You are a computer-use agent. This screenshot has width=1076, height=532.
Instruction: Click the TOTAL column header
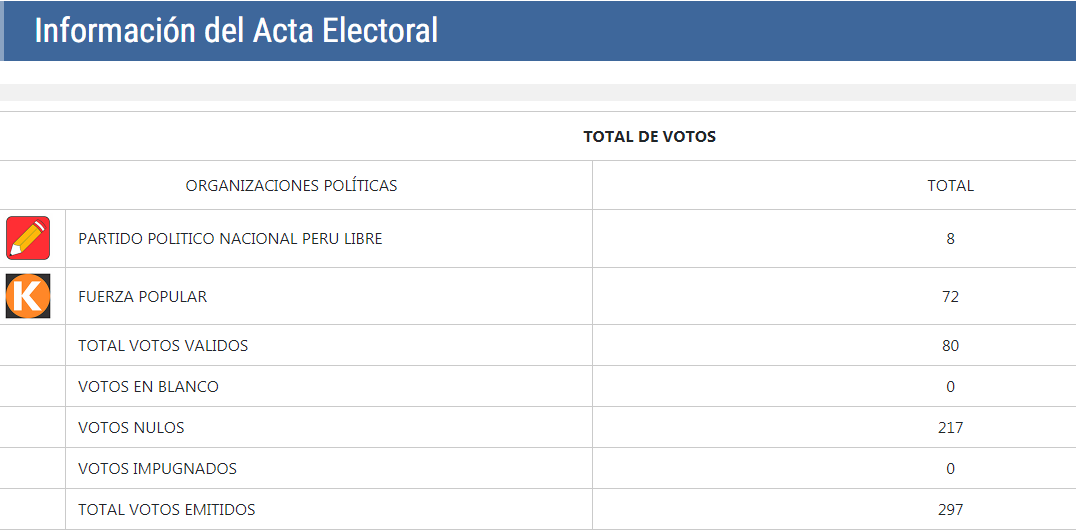[x=950, y=185]
